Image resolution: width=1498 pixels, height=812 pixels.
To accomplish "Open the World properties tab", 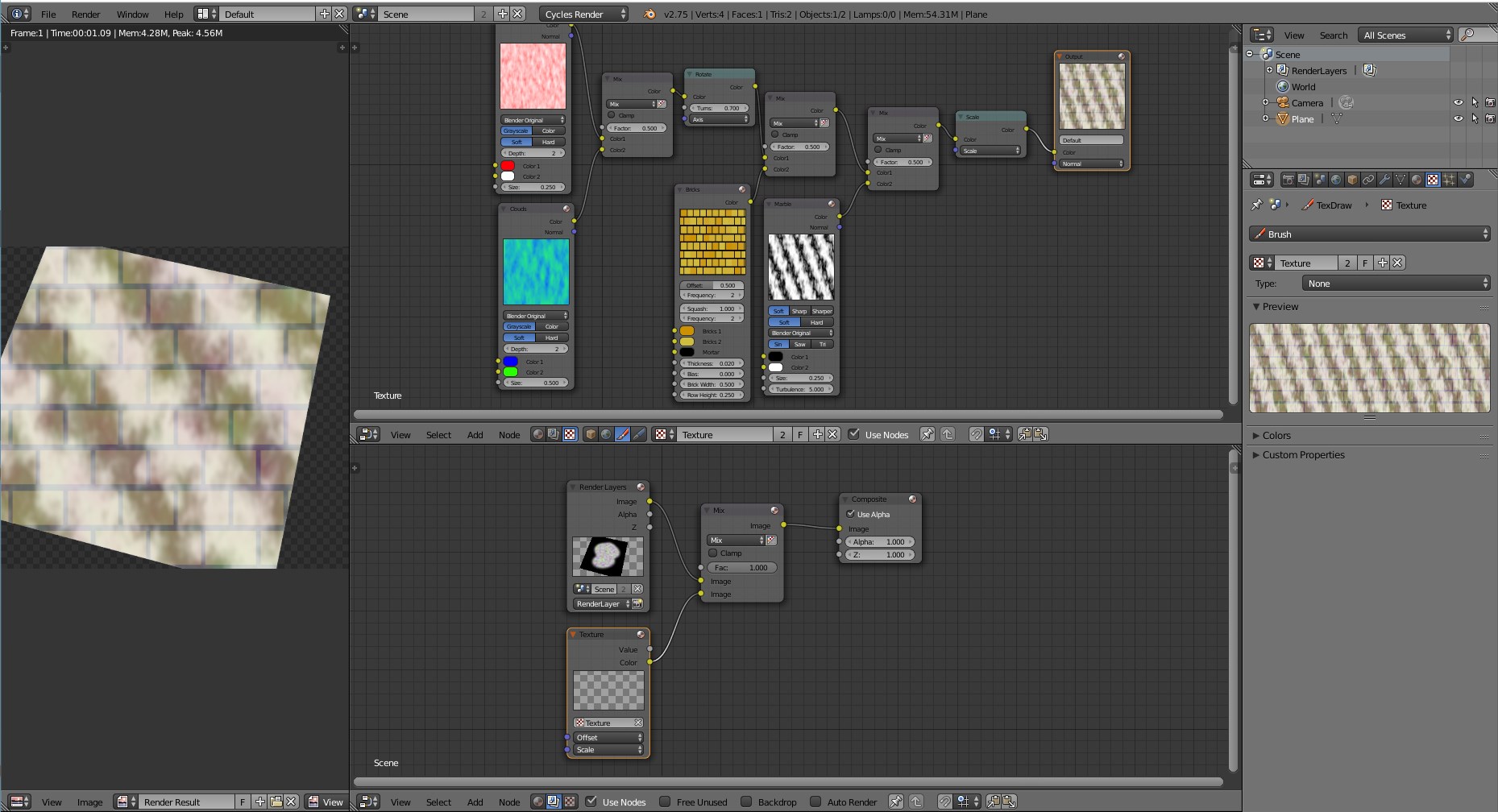I will point(1336,180).
